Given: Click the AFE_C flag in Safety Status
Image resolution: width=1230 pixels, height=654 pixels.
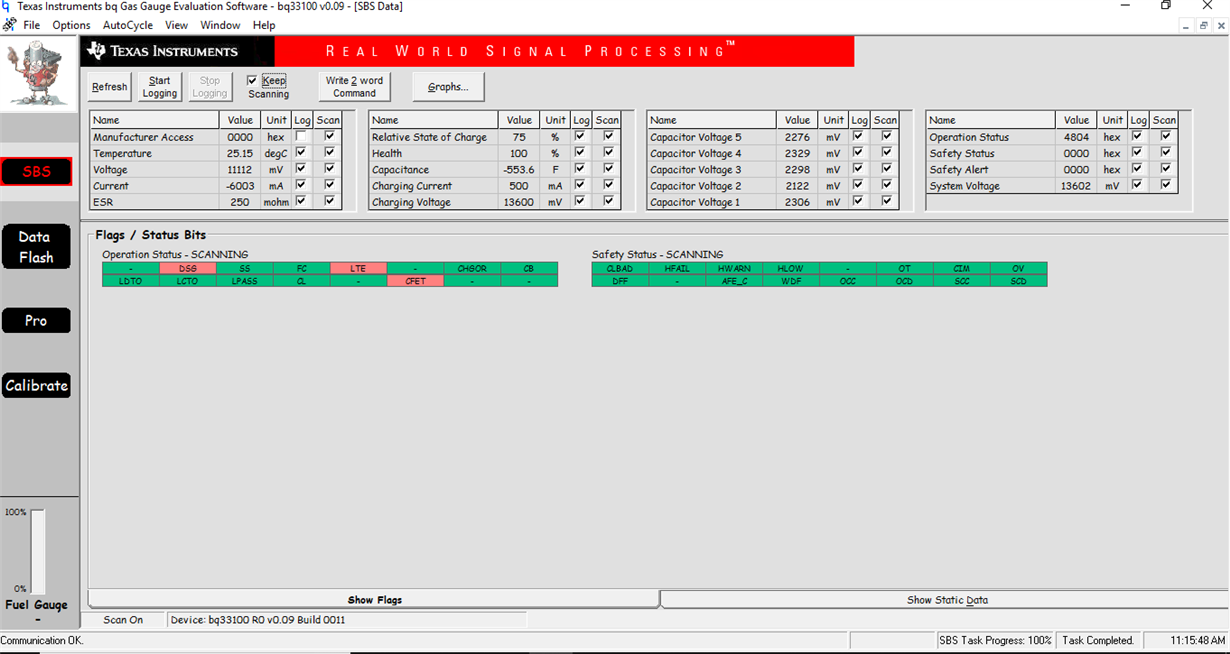Looking at the screenshot, I should (x=733, y=281).
